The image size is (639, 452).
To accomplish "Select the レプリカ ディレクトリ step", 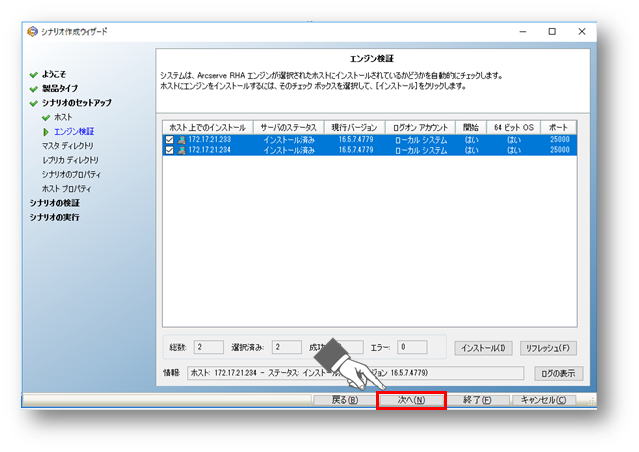I will click(x=70, y=160).
